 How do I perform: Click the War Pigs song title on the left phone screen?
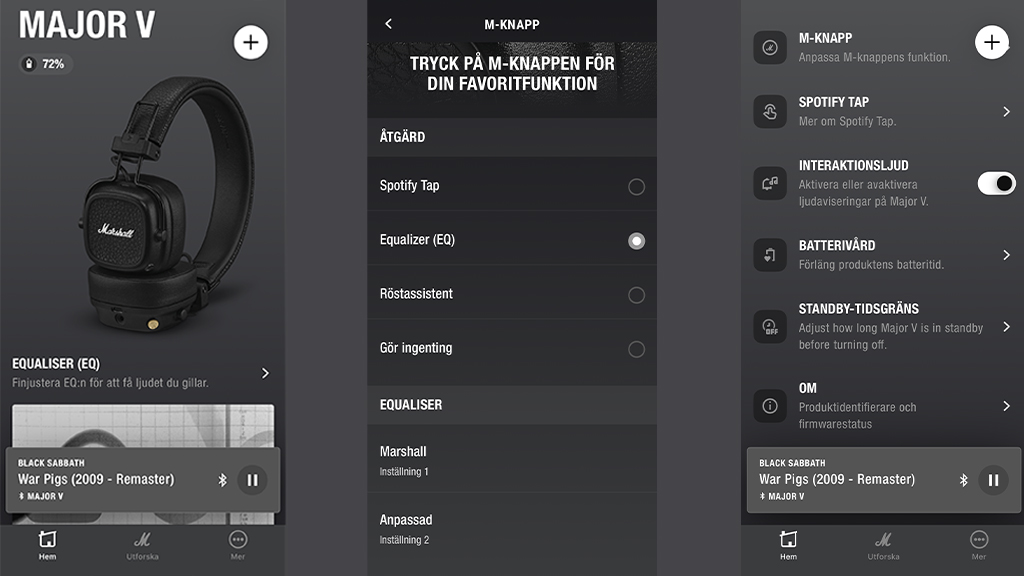click(x=96, y=479)
